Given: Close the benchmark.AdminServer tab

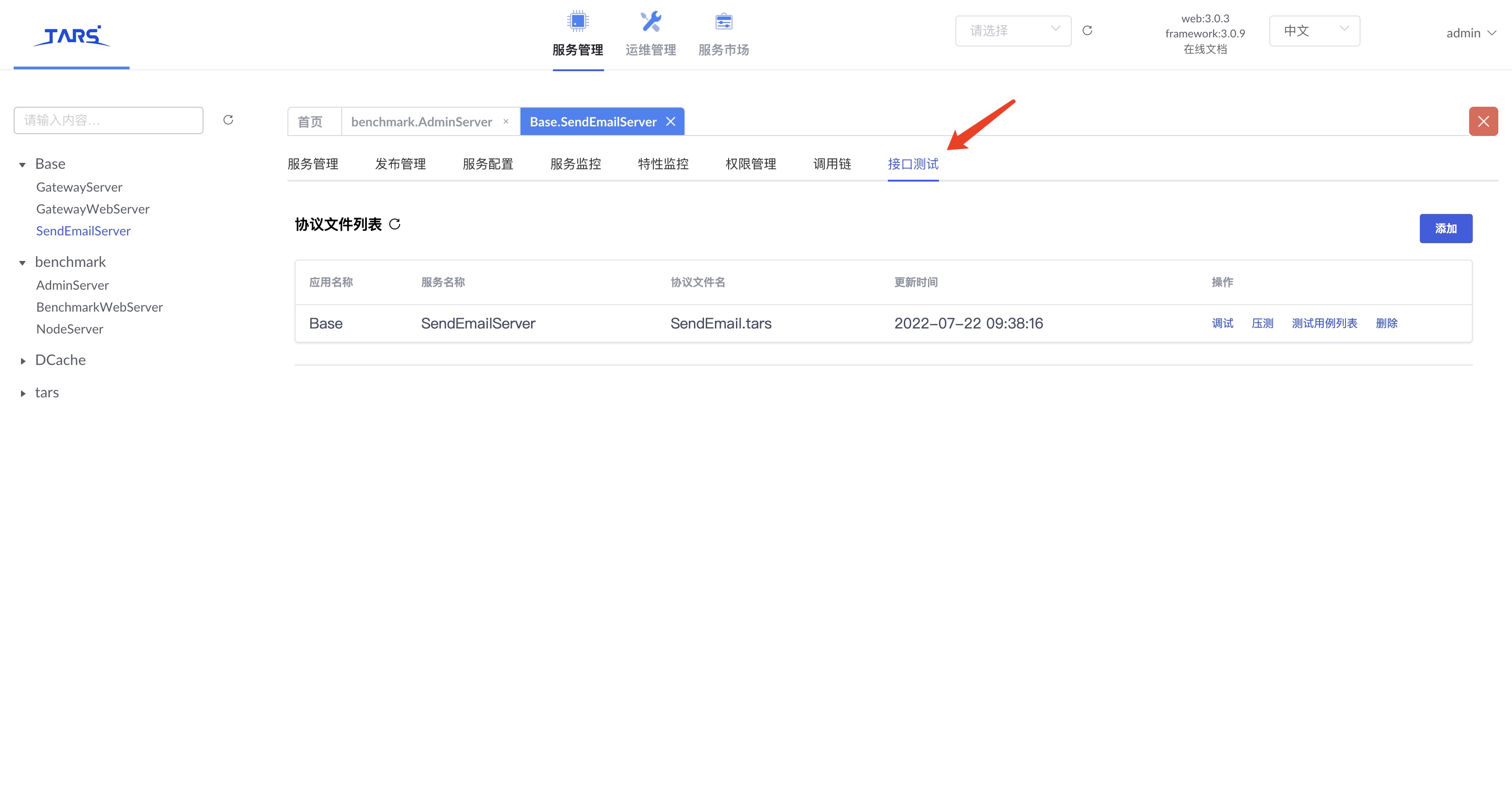Looking at the screenshot, I should [506, 121].
